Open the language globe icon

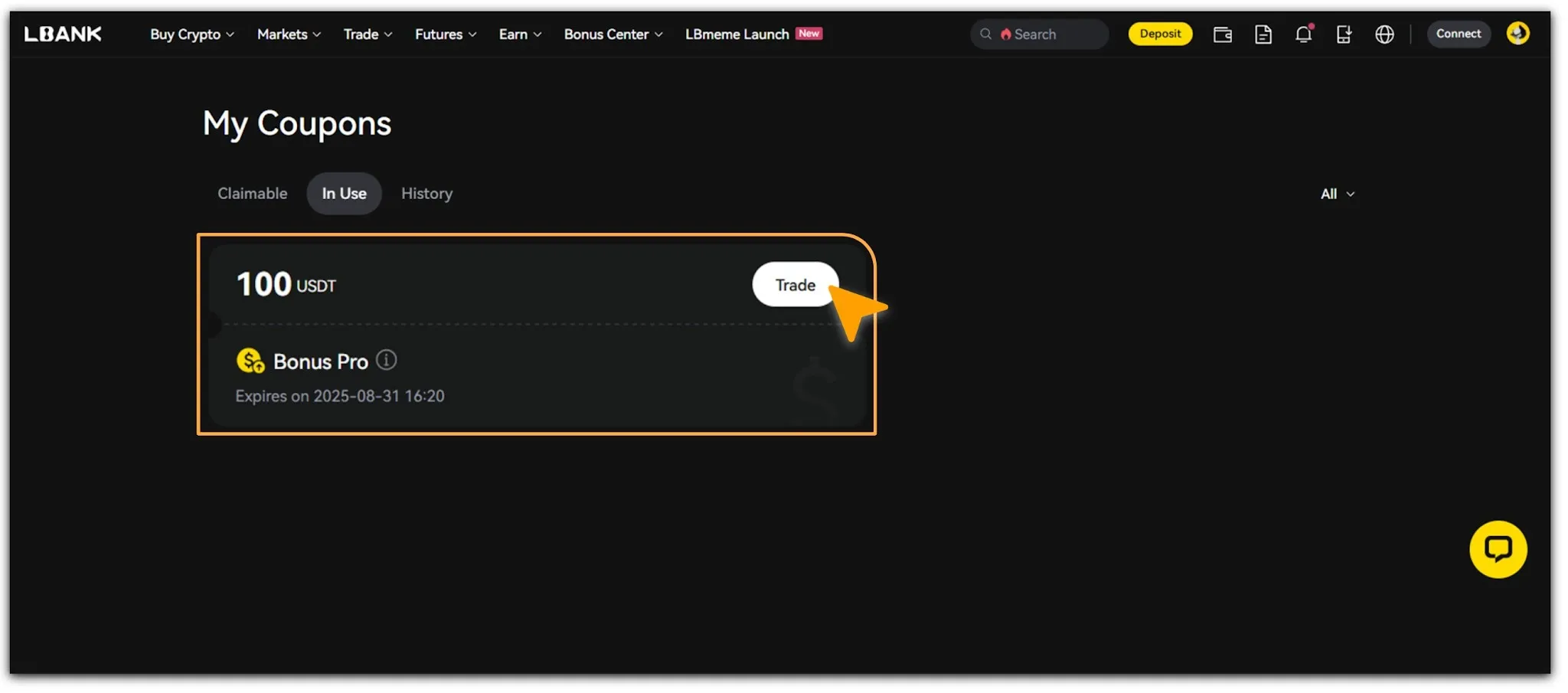[1384, 34]
